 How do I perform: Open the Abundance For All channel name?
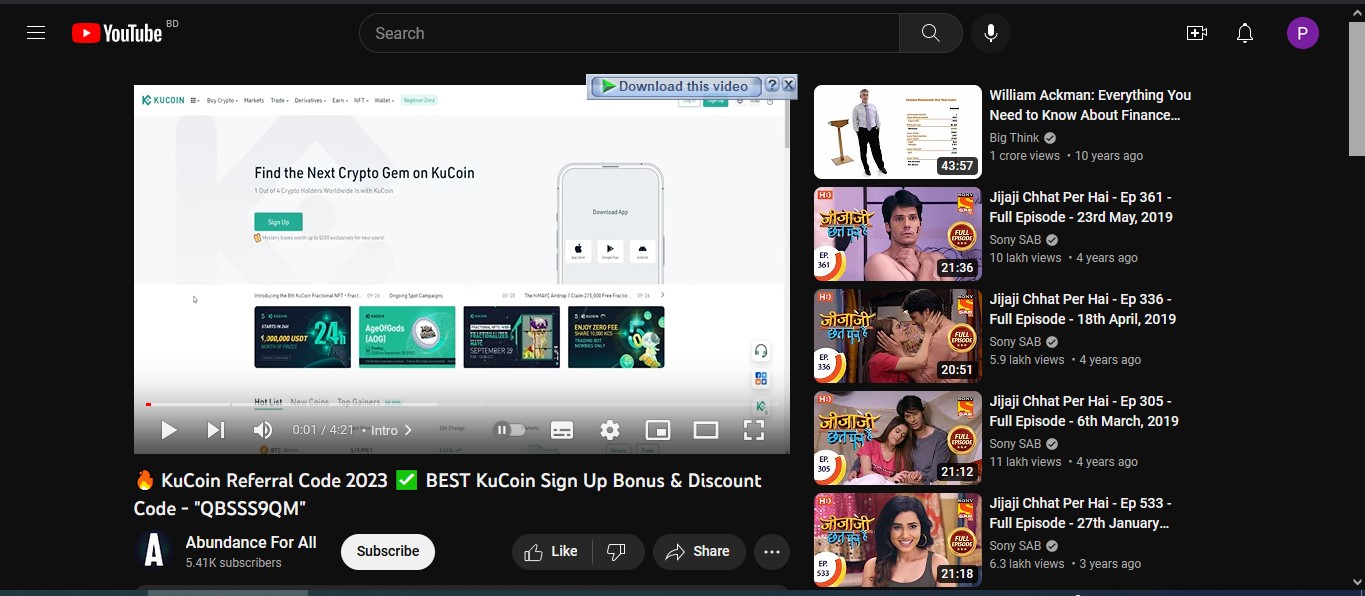tap(251, 542)
